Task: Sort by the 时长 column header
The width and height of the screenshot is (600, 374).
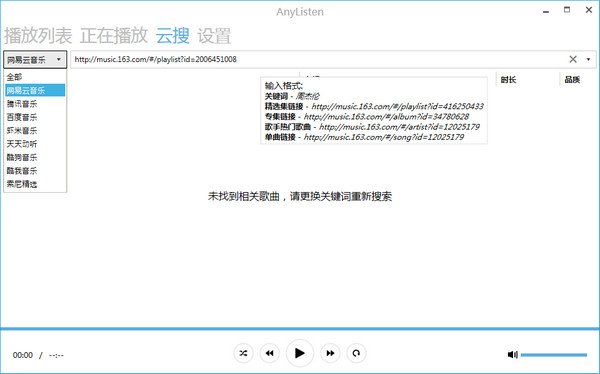Action: point(508,80)
